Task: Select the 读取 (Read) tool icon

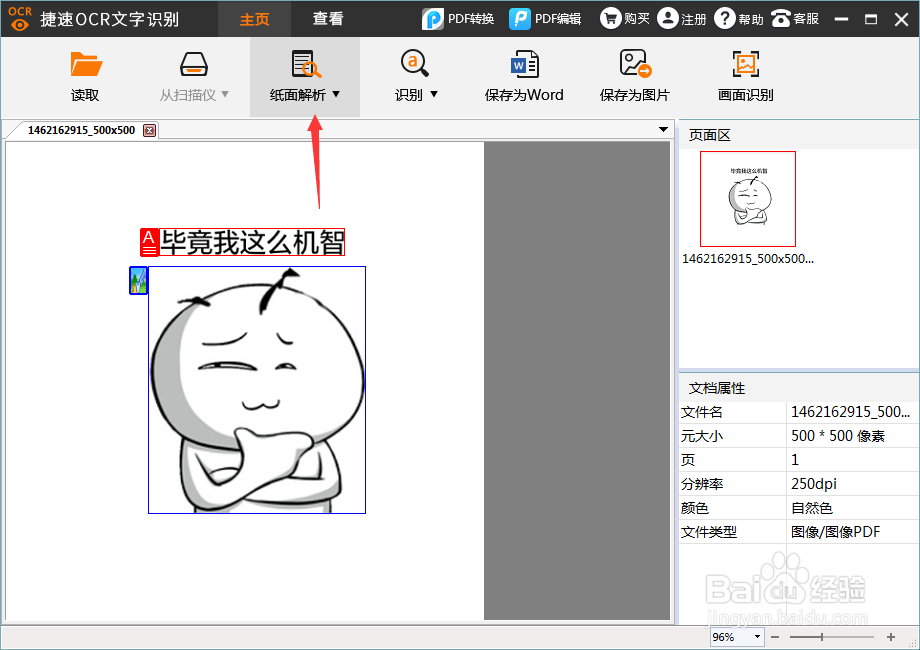Action: point(85,62)
